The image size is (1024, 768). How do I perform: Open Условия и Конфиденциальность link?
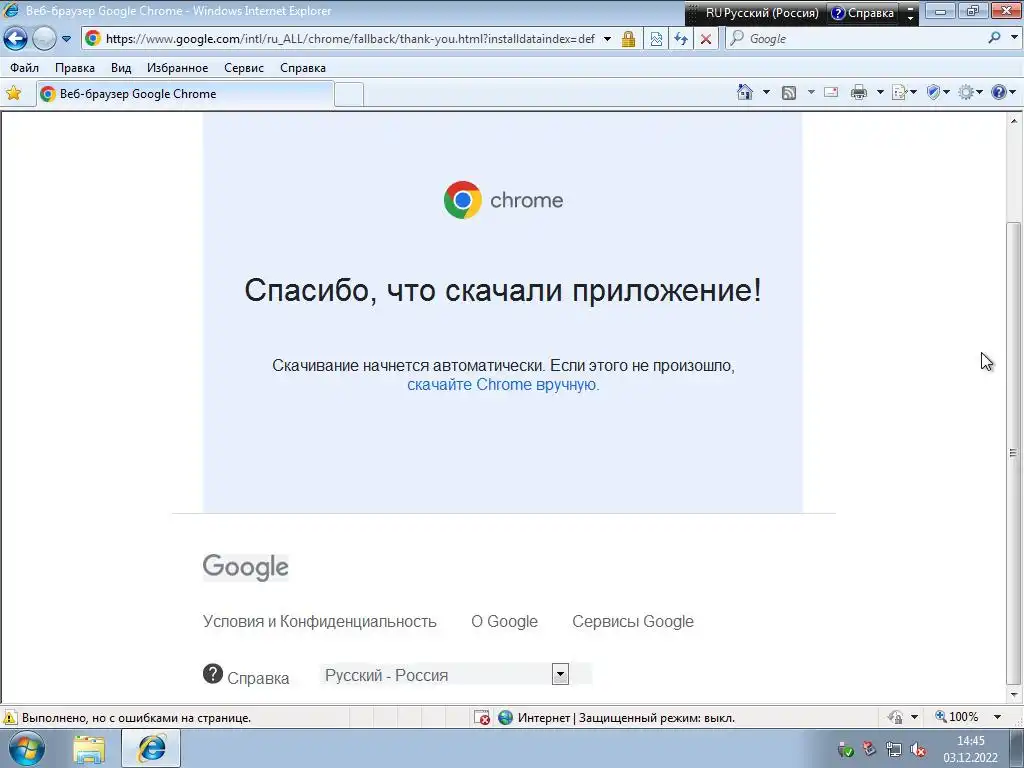[x=319, y=622]
